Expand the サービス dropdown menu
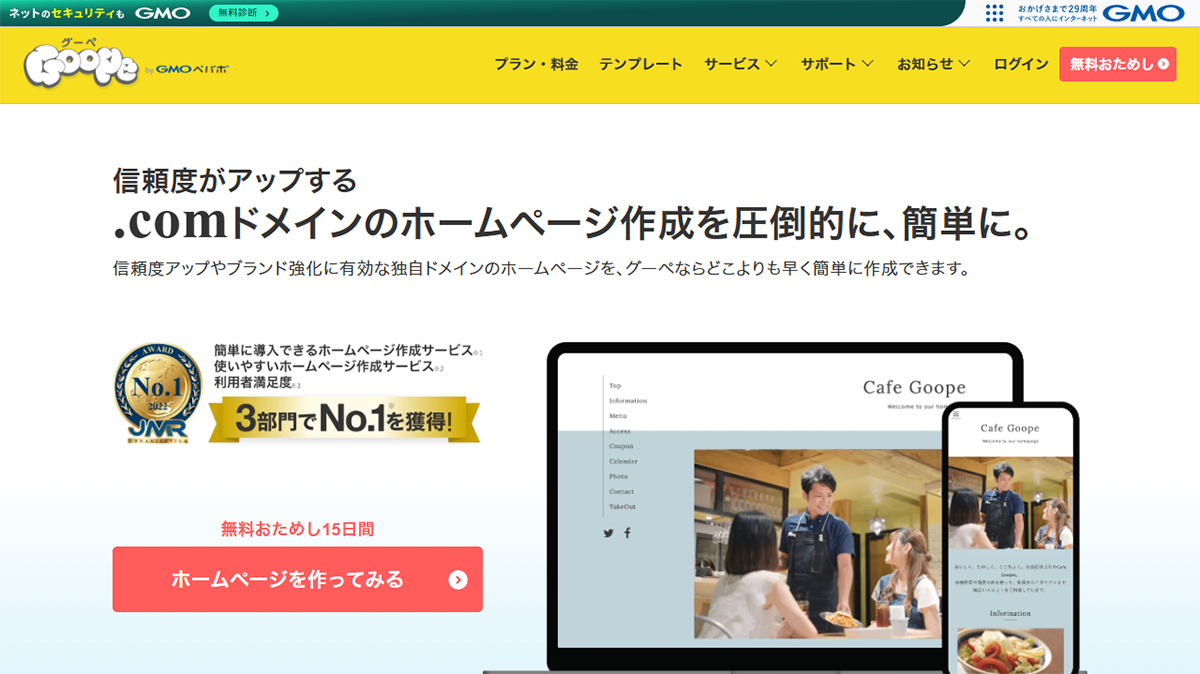The height and width of the screenshot is (674, 1200). point(740,63)
